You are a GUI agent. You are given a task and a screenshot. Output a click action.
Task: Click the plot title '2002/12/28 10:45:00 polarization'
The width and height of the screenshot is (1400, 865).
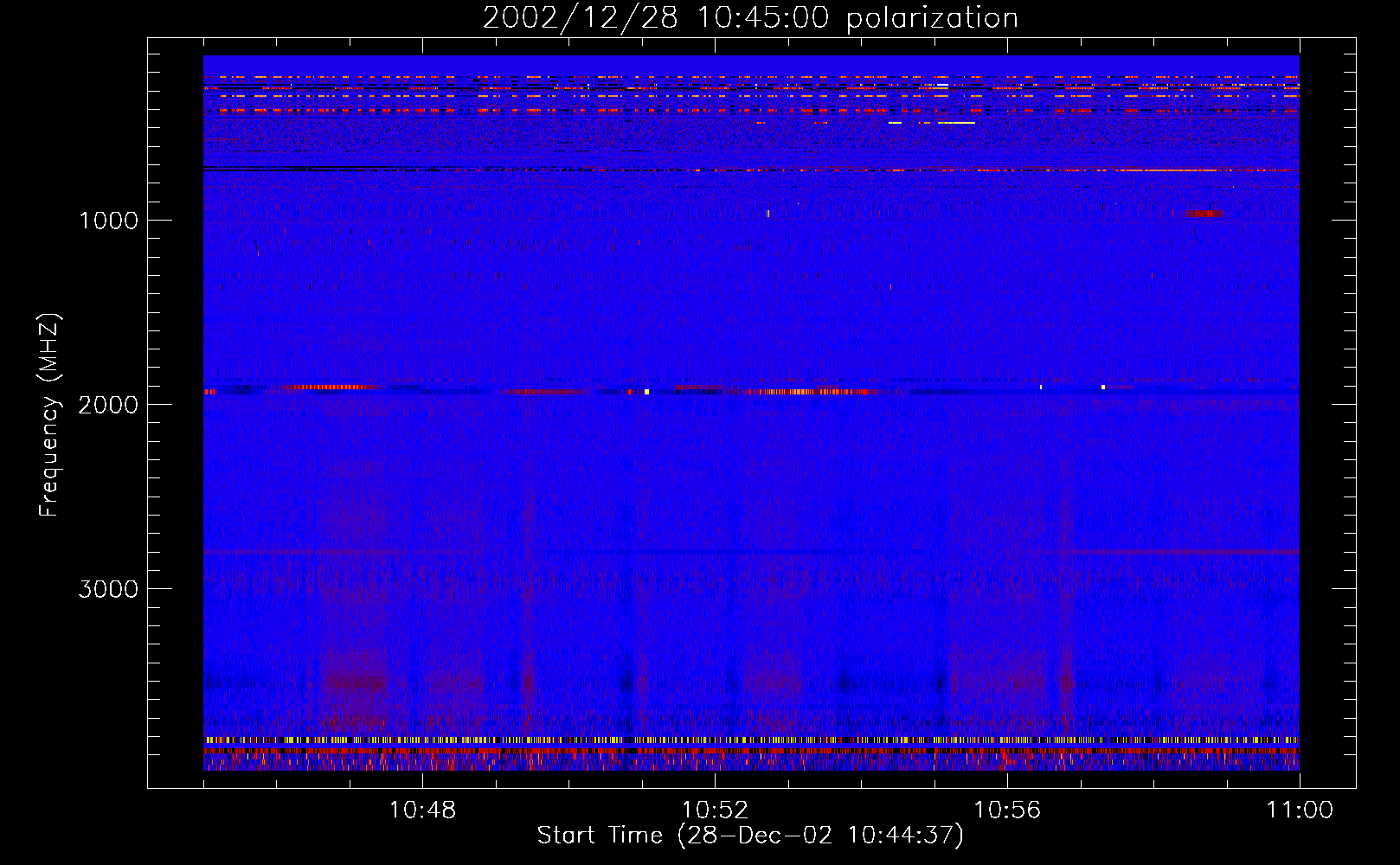click(x=750, y=18)
